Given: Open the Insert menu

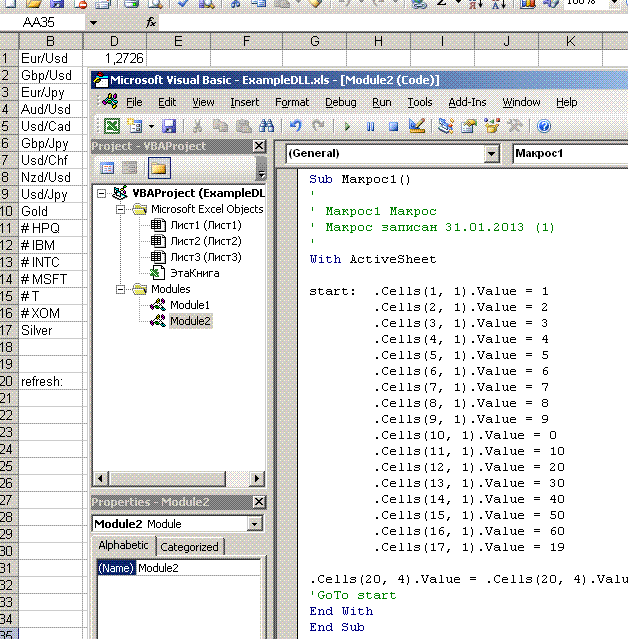Looking at the screenshot, I should click(x=245, y=102).
